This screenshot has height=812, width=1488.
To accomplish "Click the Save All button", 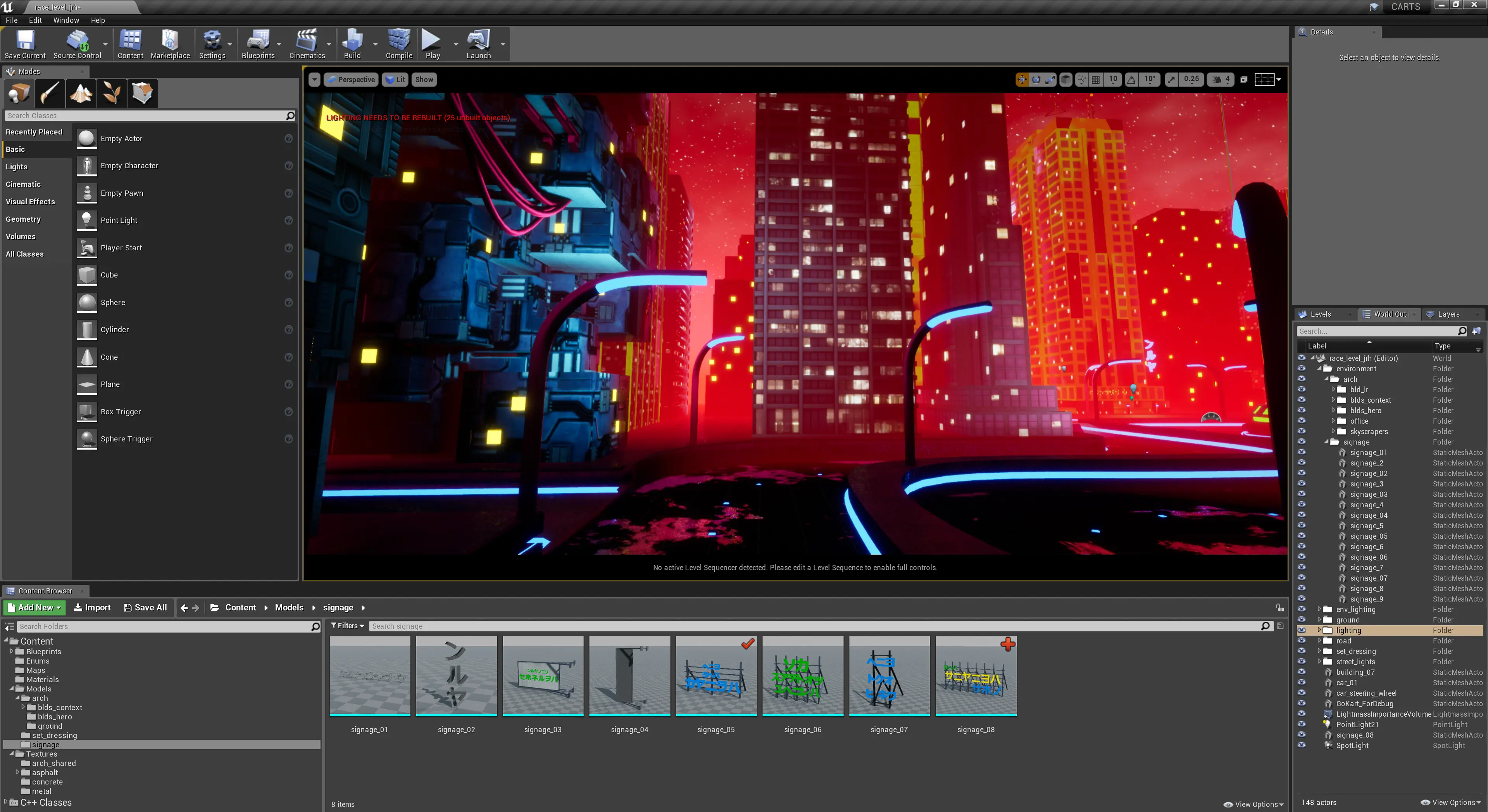I will pyautogui.click(x=145, y=608).
